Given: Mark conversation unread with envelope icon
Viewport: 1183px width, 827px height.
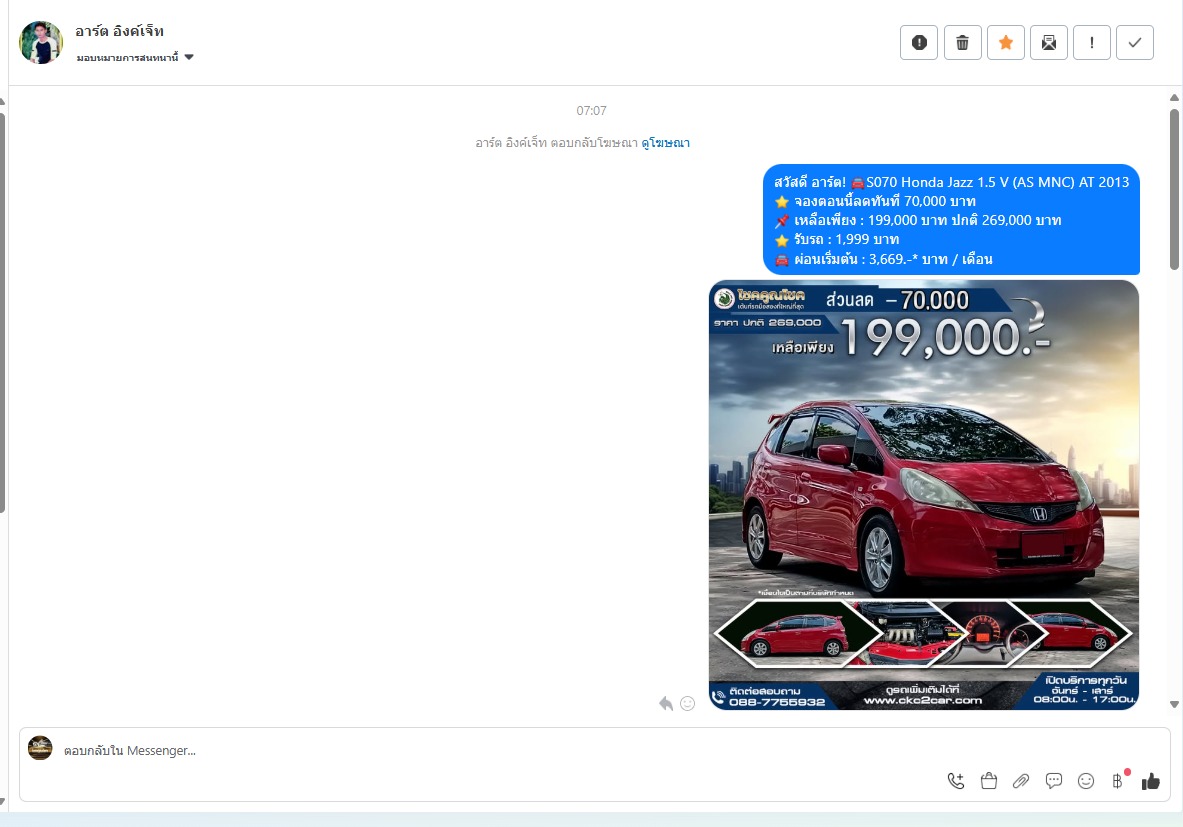Looking at the screenshot, I should point(1049,42).
